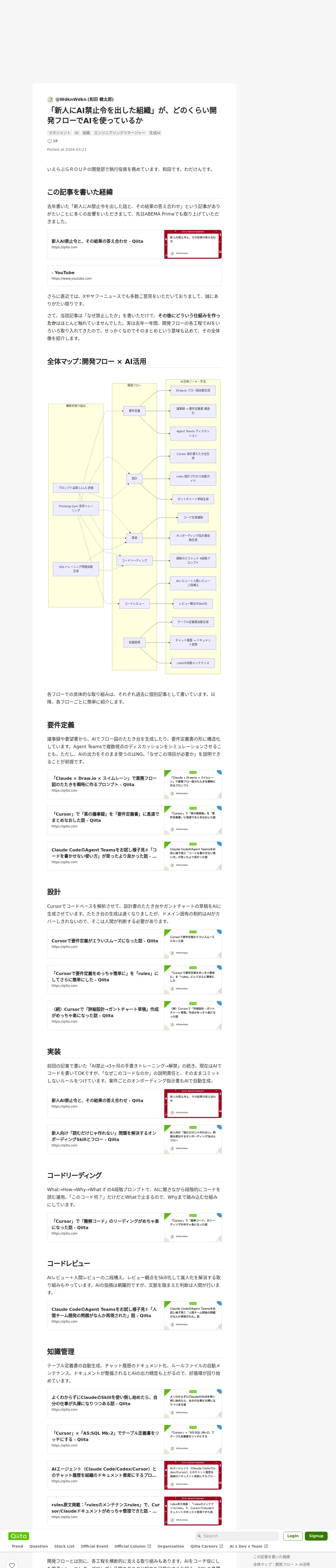
Task: Open the Qiita logo home link
Action: click(19, 1536)
